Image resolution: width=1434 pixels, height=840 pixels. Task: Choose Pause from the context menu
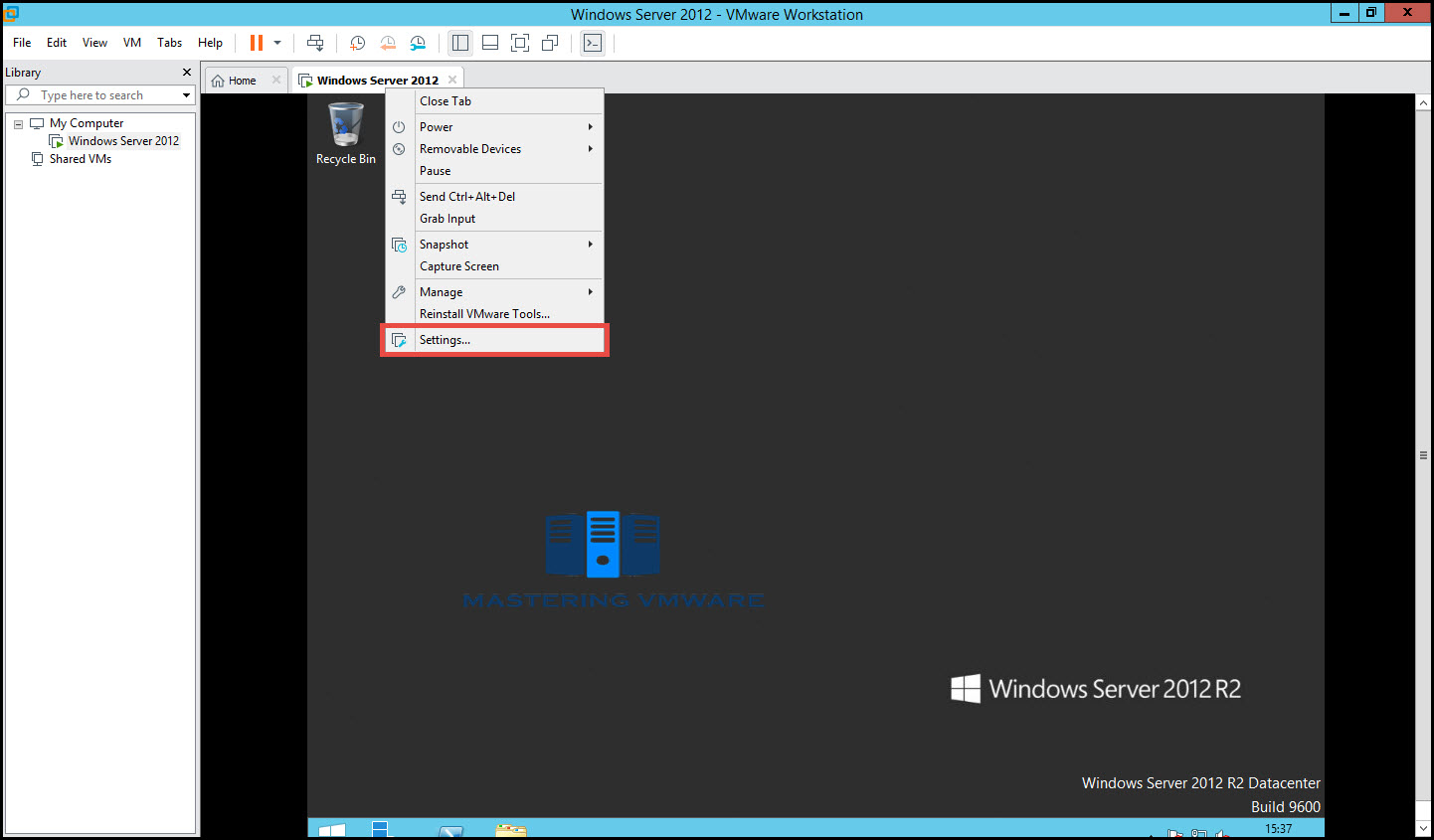click(494, 171)
